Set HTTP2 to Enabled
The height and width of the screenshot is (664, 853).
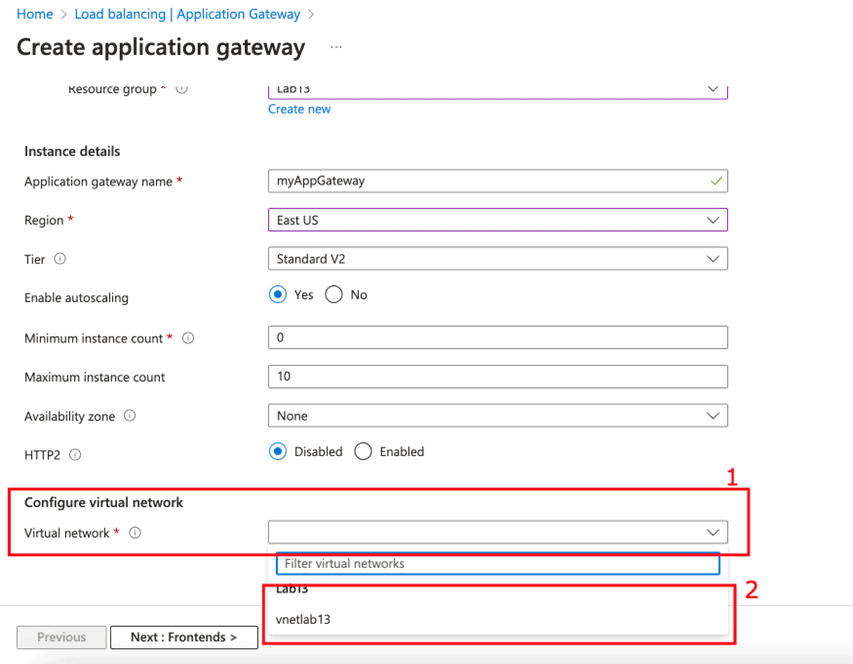click(362, 451)
